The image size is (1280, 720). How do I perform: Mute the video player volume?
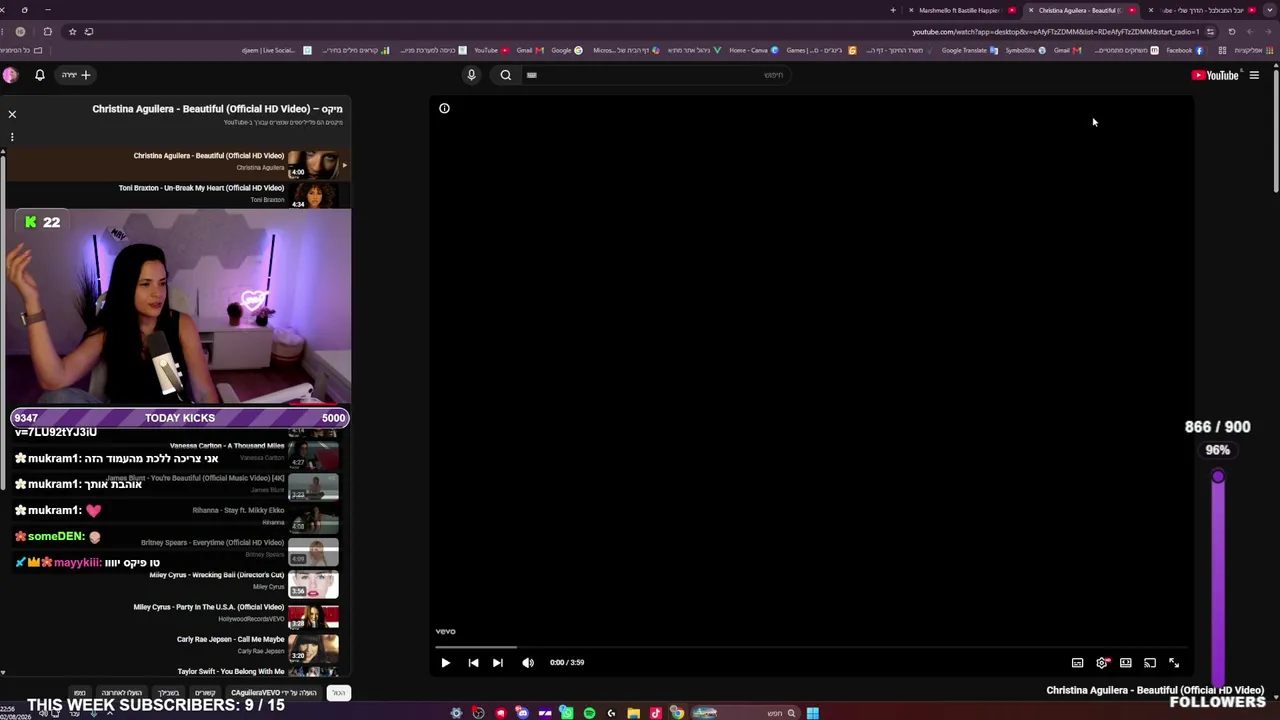pyautogui.click(x=528, y=662)
